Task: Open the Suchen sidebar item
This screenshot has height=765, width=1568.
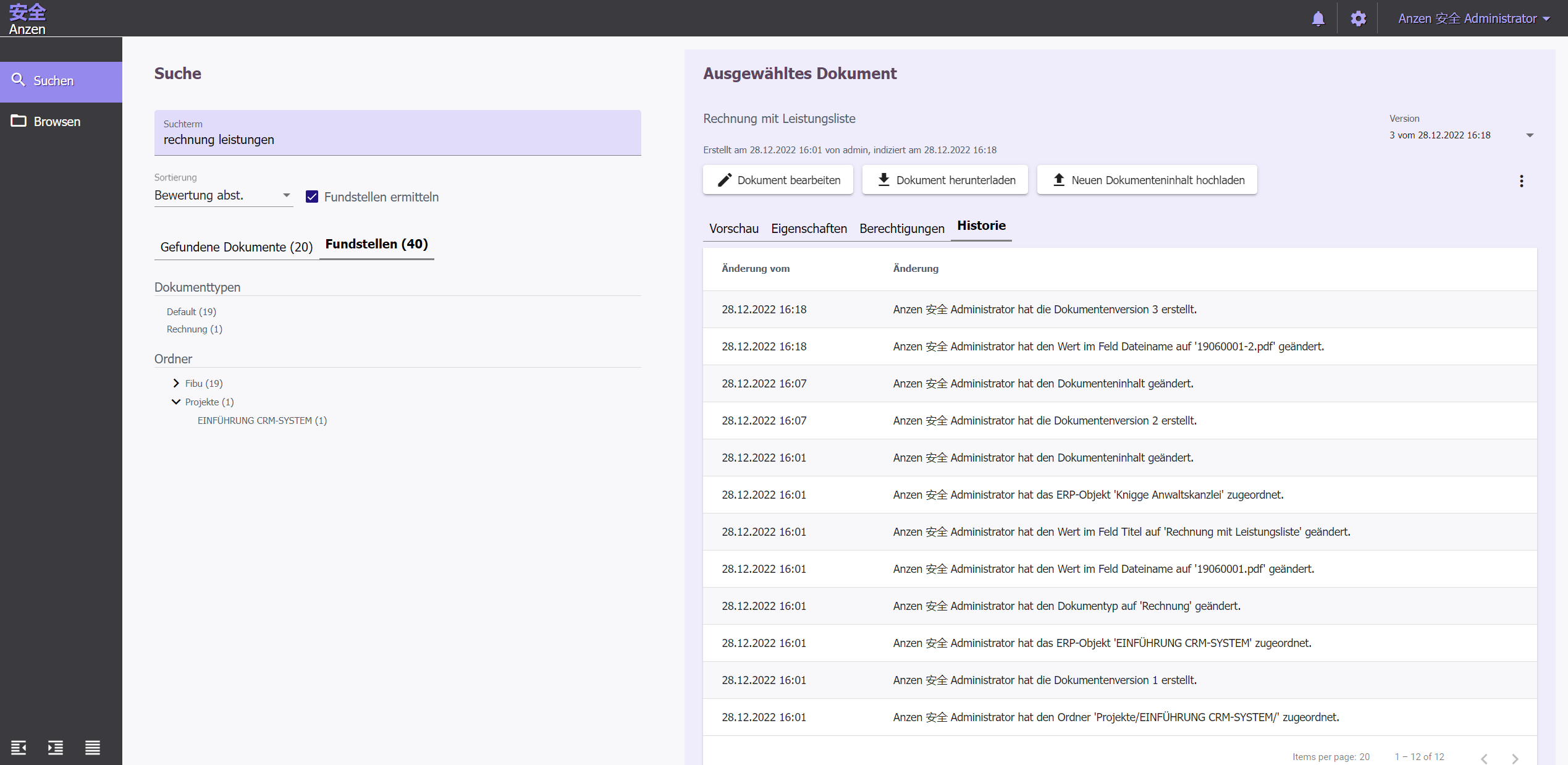Action: tap(61, 82)
